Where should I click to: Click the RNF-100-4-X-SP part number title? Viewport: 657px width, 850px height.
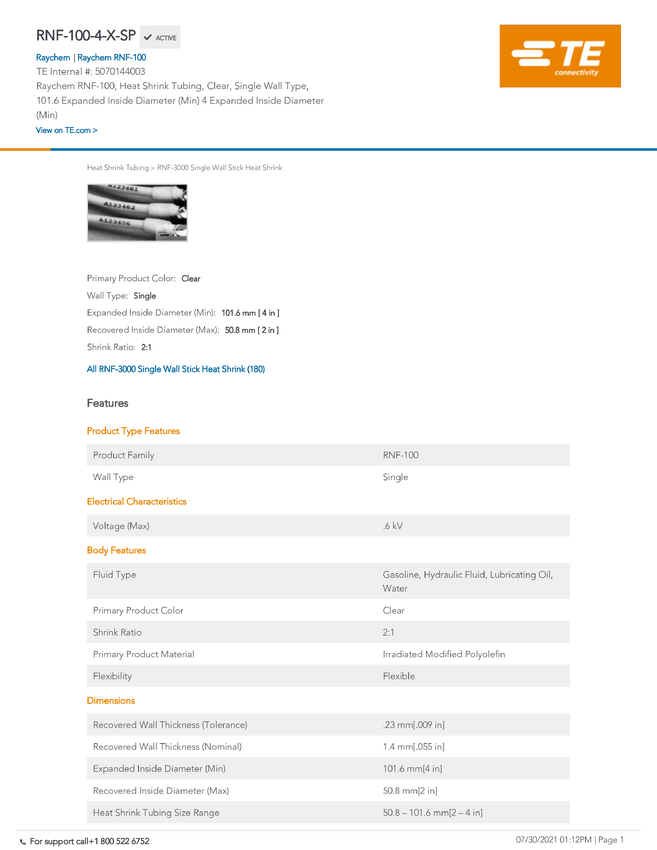coord(86,36)
